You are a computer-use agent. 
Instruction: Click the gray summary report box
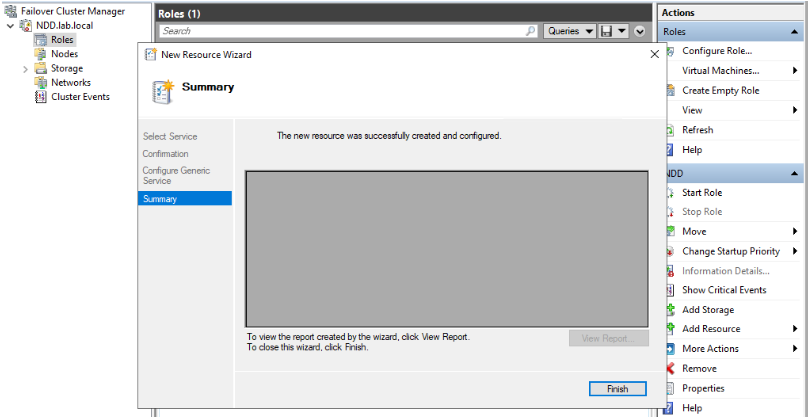[x=447, y=249]
